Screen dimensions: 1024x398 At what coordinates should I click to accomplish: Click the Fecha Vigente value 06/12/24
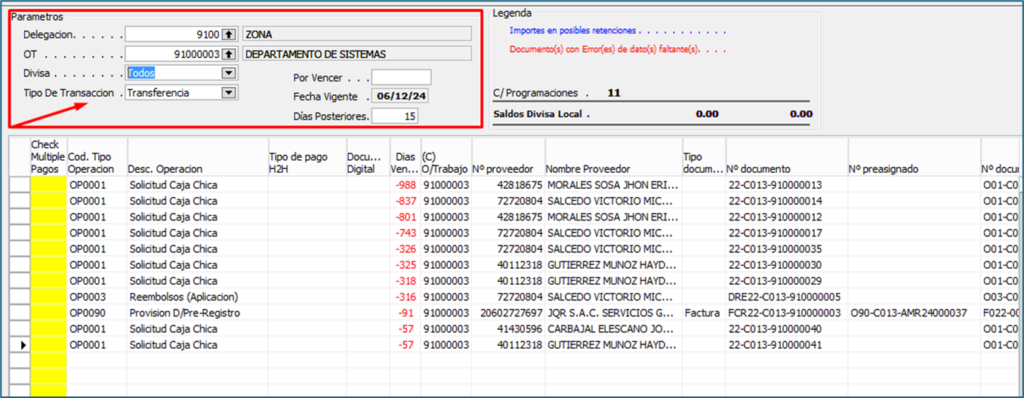pyautogui.click(x=401, y=97)
